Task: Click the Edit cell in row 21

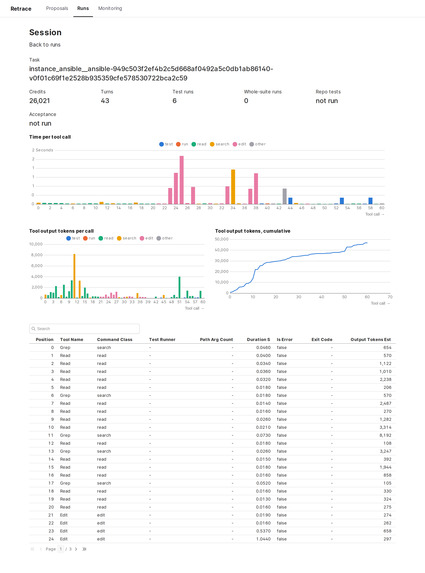Action: [x=64, y=515]
